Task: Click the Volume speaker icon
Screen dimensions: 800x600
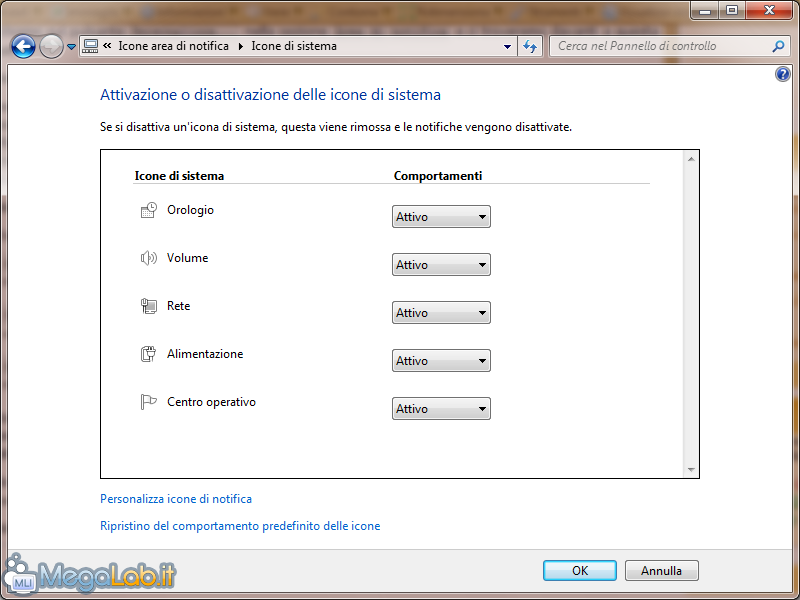Action: pos(148,258)
